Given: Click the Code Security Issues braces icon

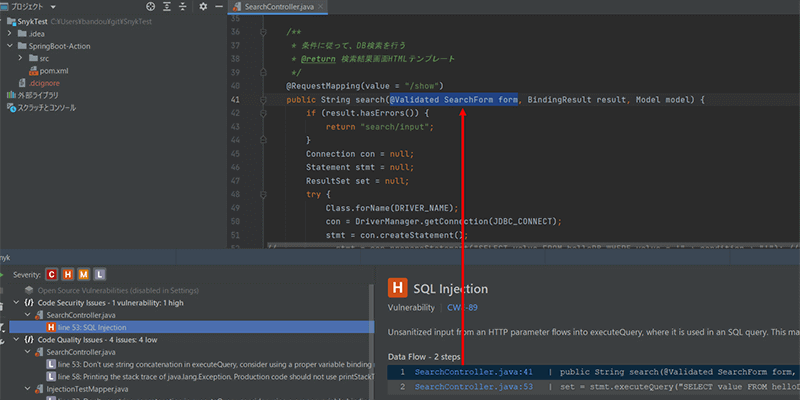Looking at the screenshot, I should click(x=29, y=303).
